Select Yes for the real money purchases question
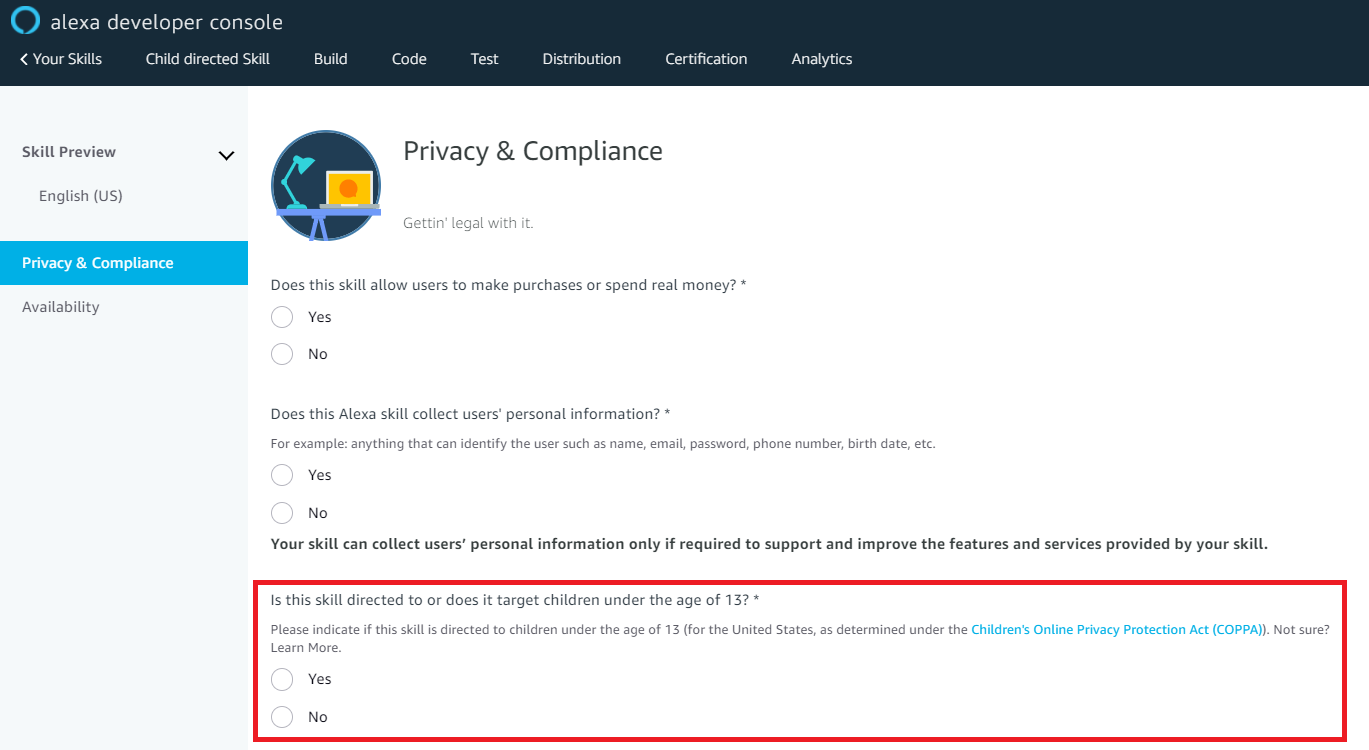The width and height of the screenshot is (1369, 750). pyautogui.click(x=281, y=316)
